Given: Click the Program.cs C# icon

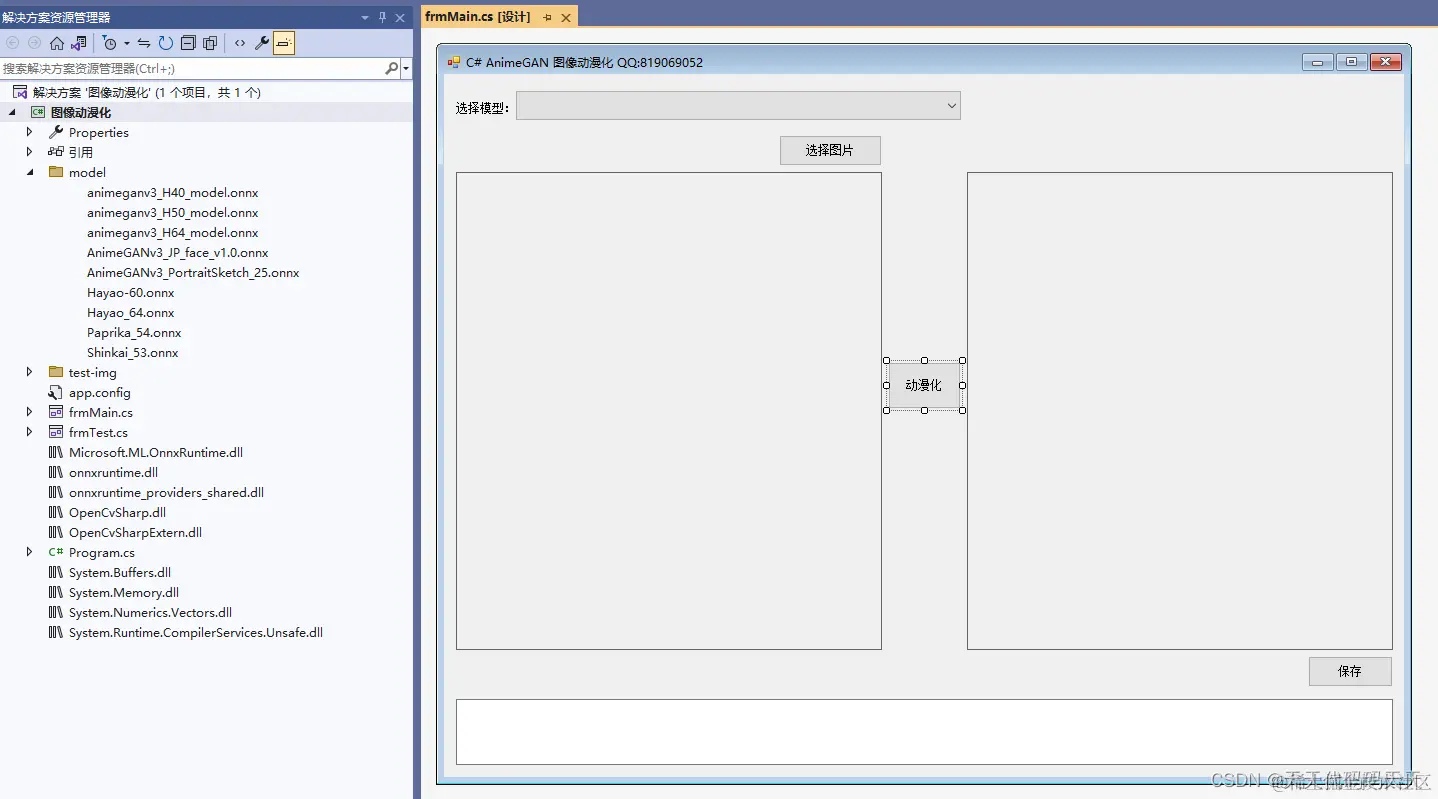Looking at the screenshot, I should pyautogui.click(x=56, y=552).
